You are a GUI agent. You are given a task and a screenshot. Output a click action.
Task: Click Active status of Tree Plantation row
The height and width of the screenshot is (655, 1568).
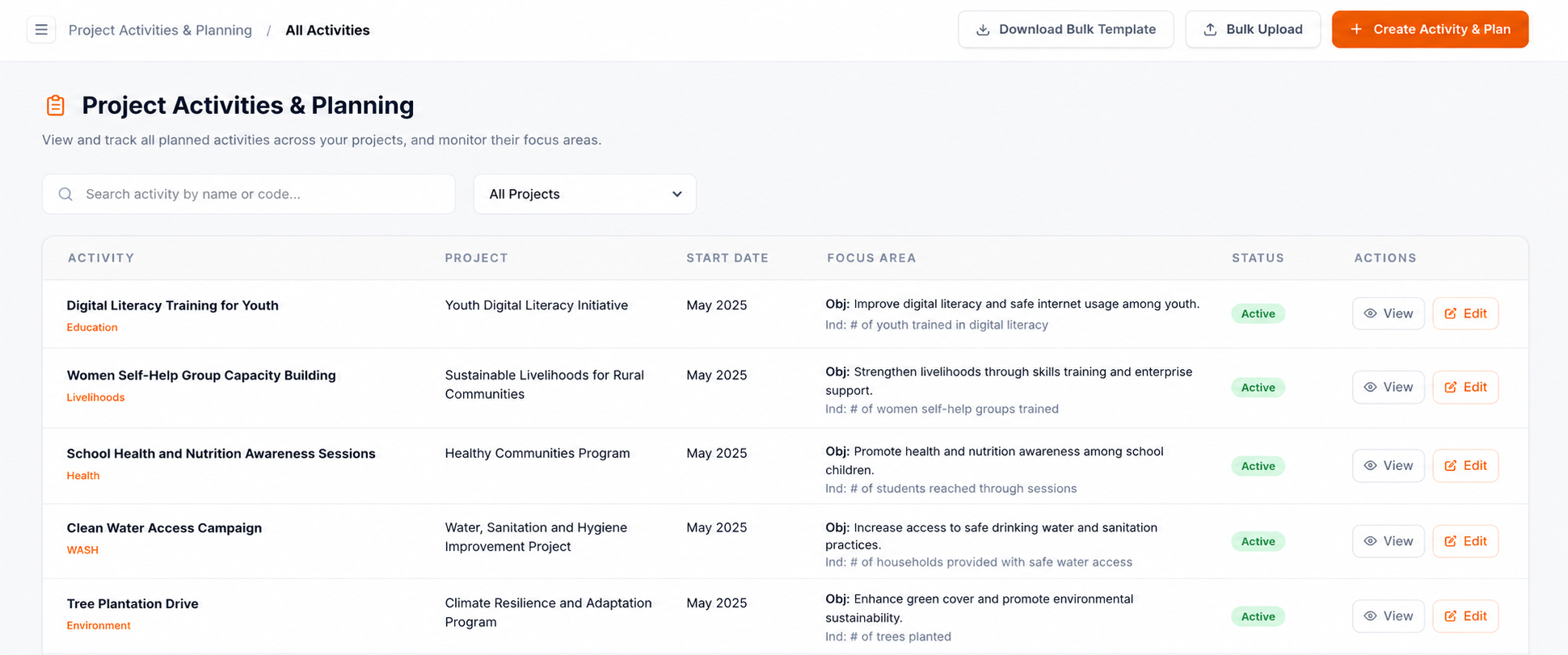coord(1258,616)
